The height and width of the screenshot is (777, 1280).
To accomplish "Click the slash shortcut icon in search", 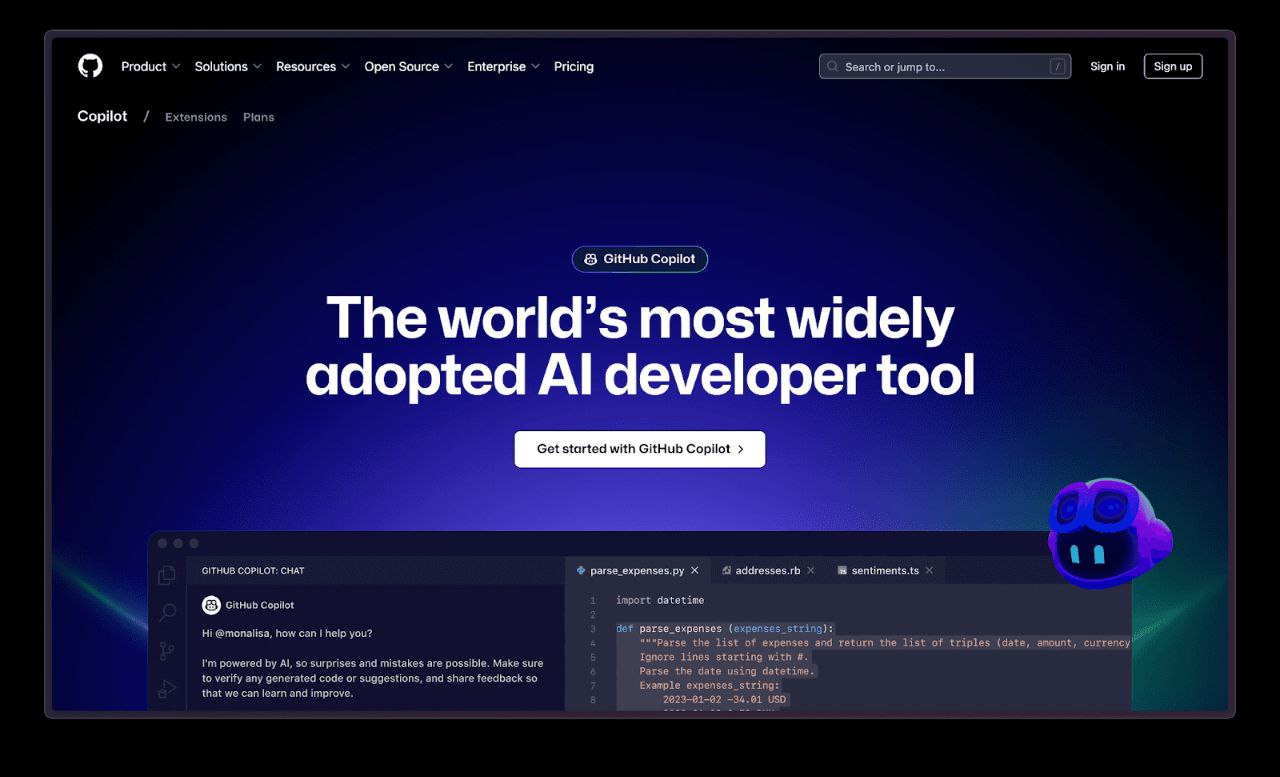I will [x=1057, y=67].
